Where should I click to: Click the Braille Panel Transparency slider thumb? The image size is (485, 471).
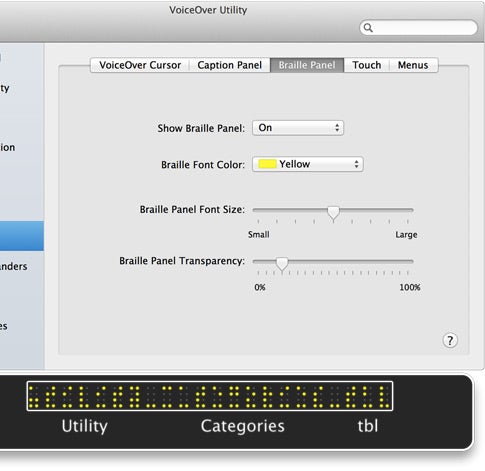pos(282,264)
